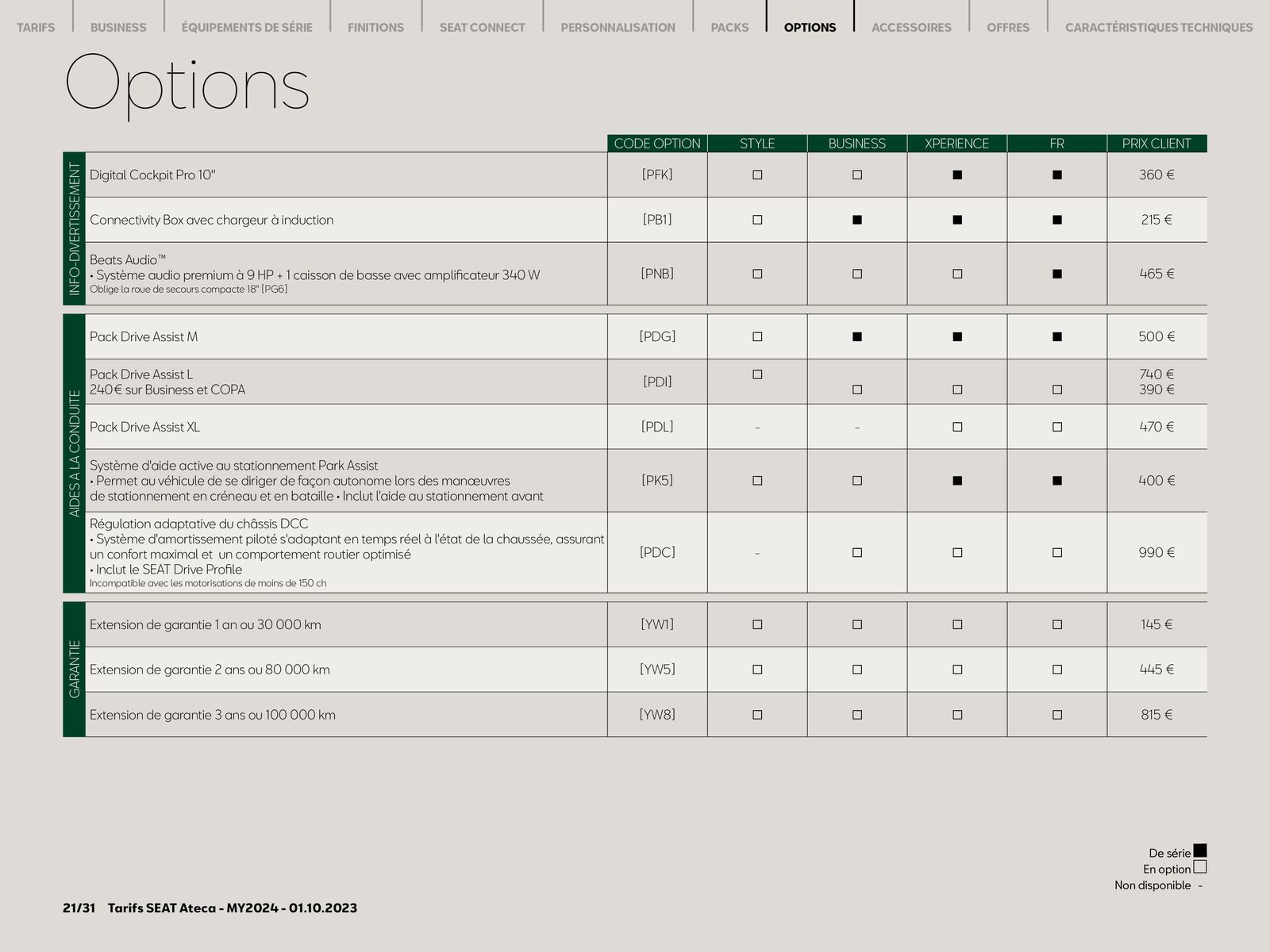This screenshot has width=1270, height=952.
Task: Open CARACTÉRISTIQUES TECHNIQUES tab
Action: 1159,27
